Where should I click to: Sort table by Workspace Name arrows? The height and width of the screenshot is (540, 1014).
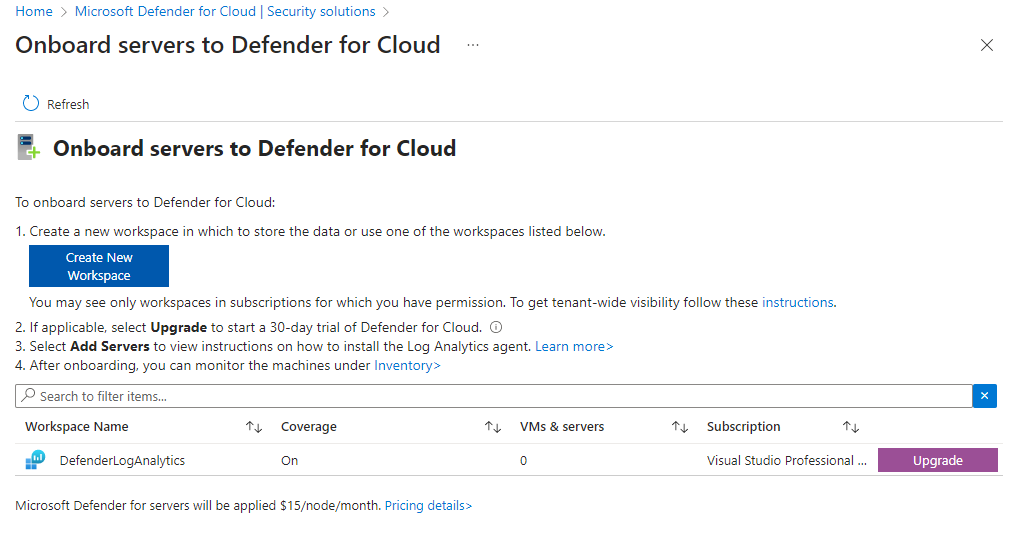point(254,427)
